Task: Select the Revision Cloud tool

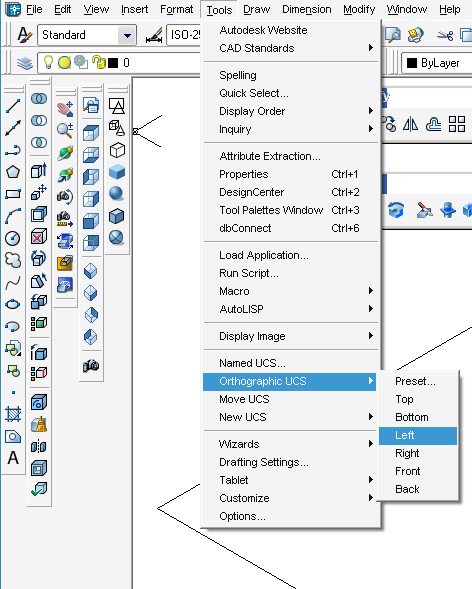Action: point(13,260)
